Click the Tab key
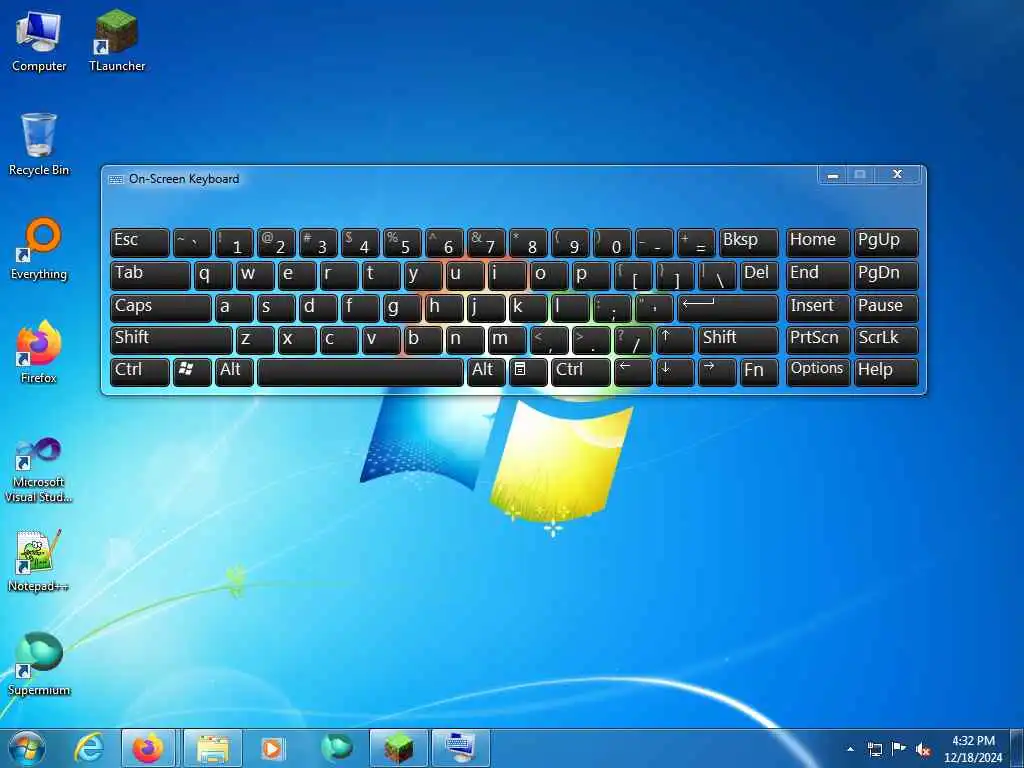 pos(150,275)
